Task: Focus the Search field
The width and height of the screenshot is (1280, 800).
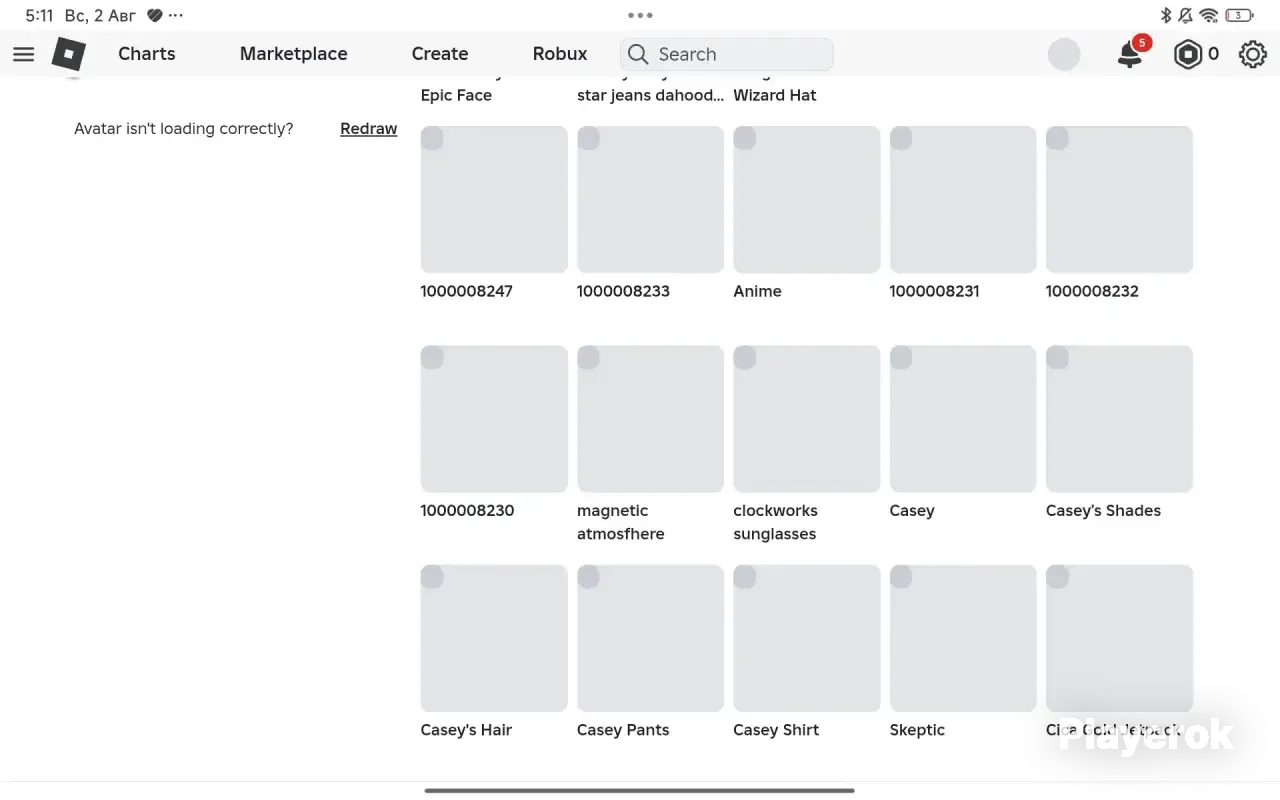Action: 727,54
